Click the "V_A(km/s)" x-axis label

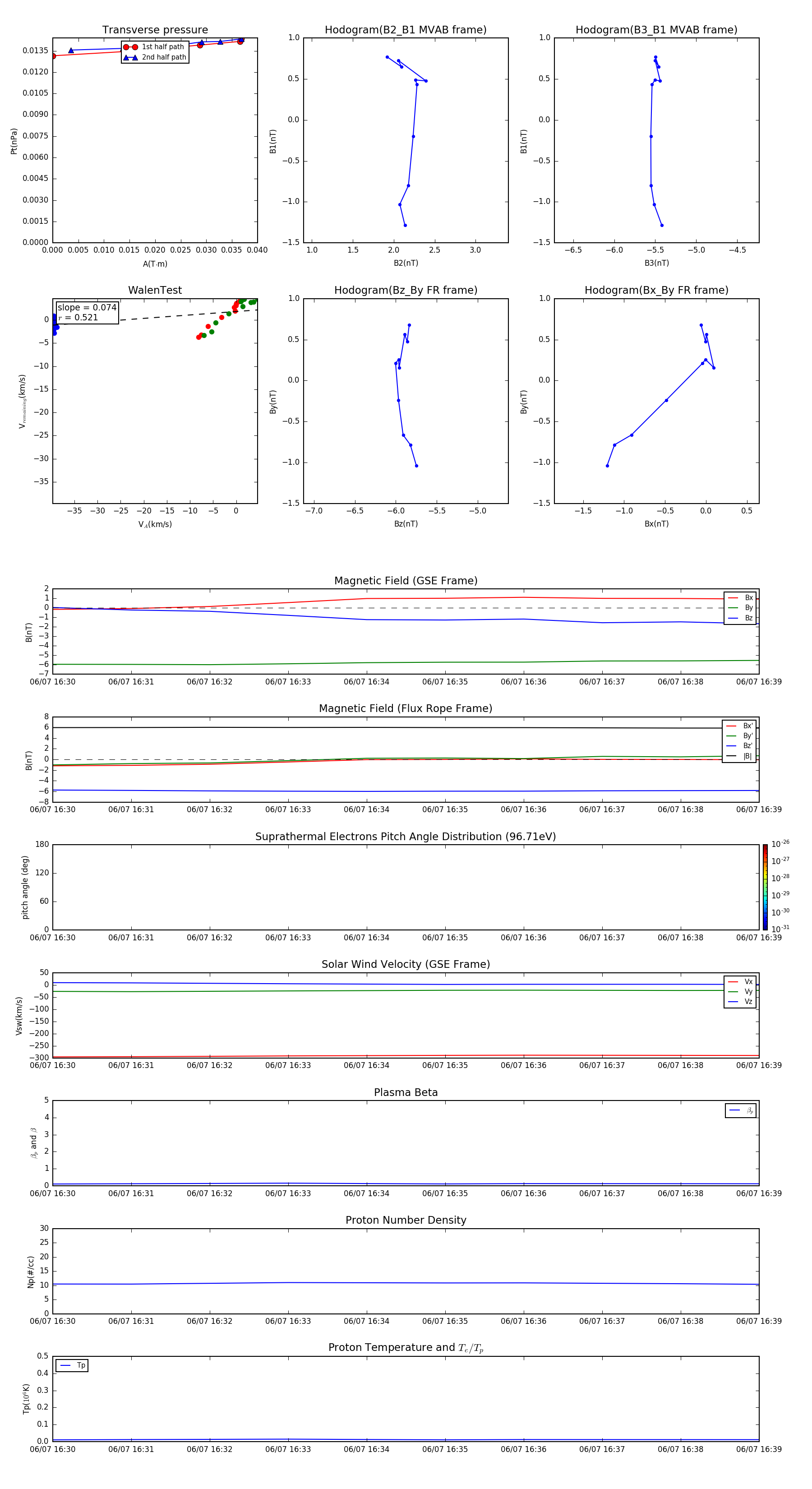[155, 524]
